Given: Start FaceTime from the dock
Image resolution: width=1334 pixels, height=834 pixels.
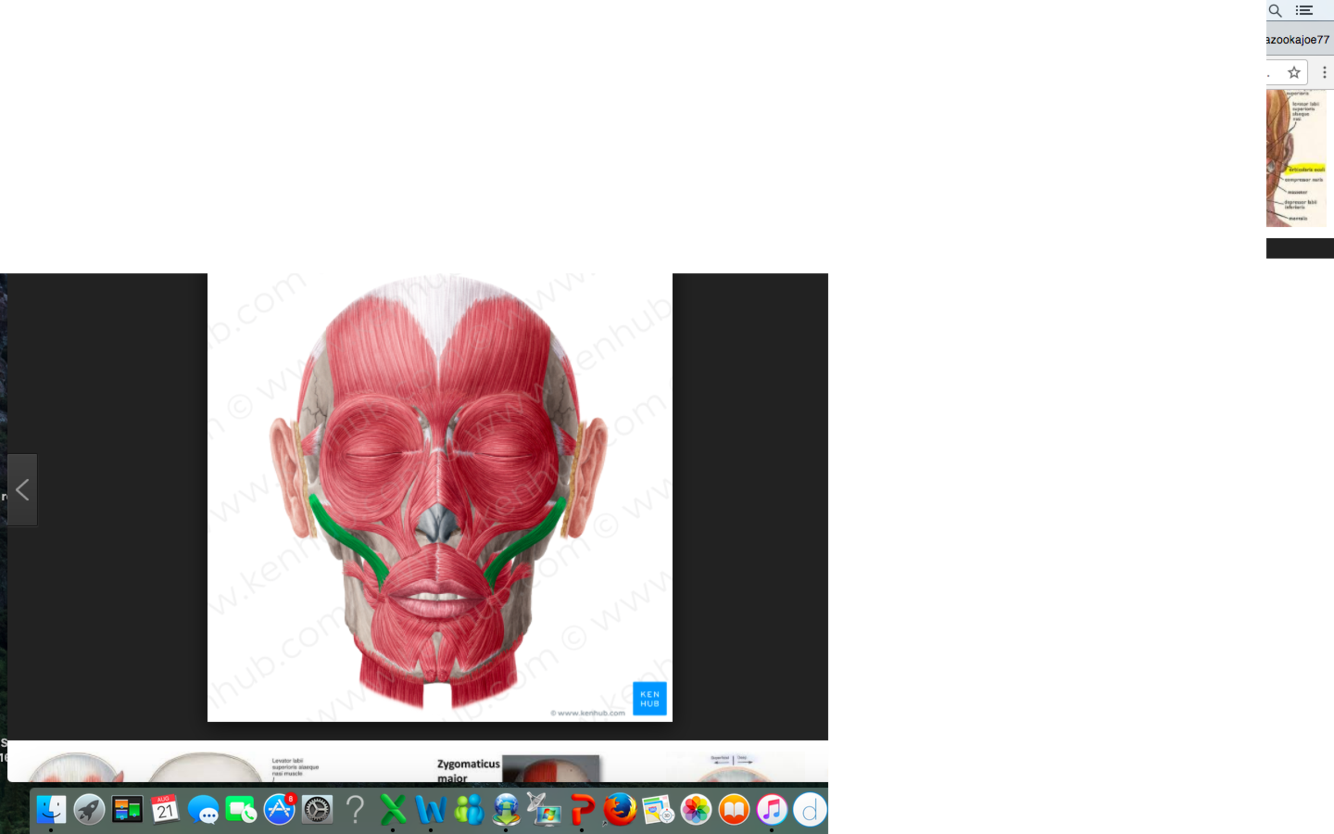Looking at the screenshot, I should coord(241,809).
